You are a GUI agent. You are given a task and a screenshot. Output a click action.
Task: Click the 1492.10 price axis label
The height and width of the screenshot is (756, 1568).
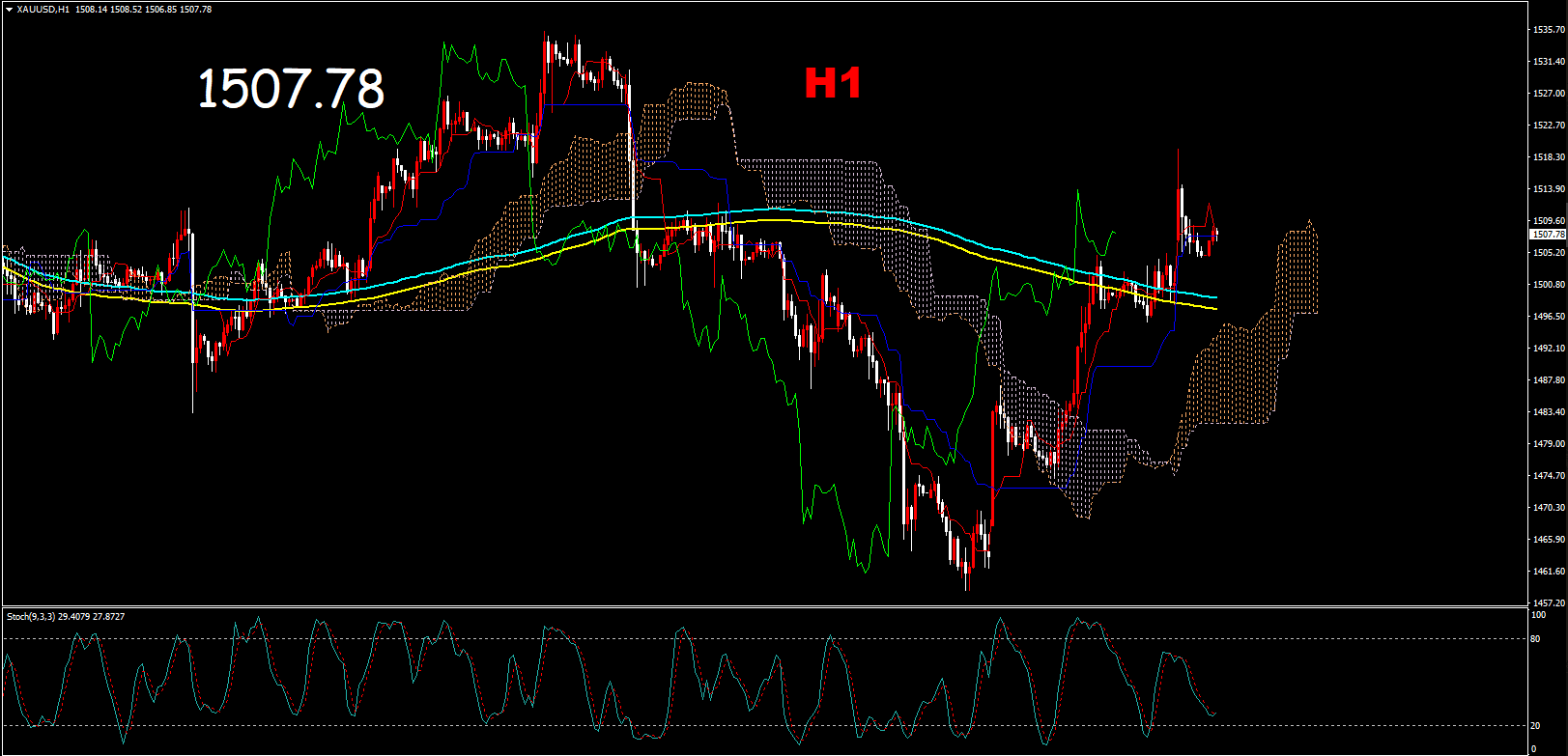pos(1549,349)
